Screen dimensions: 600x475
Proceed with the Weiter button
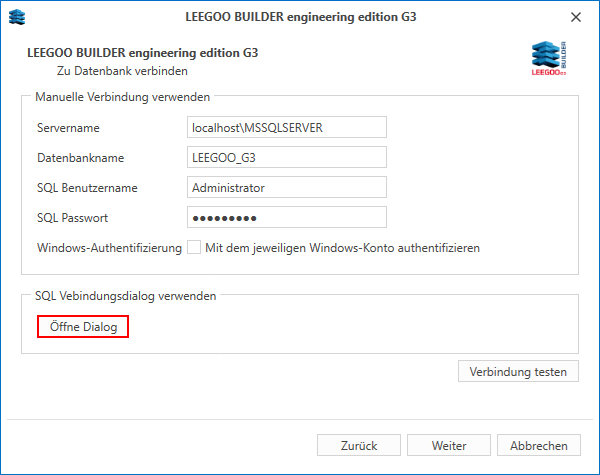449,445
